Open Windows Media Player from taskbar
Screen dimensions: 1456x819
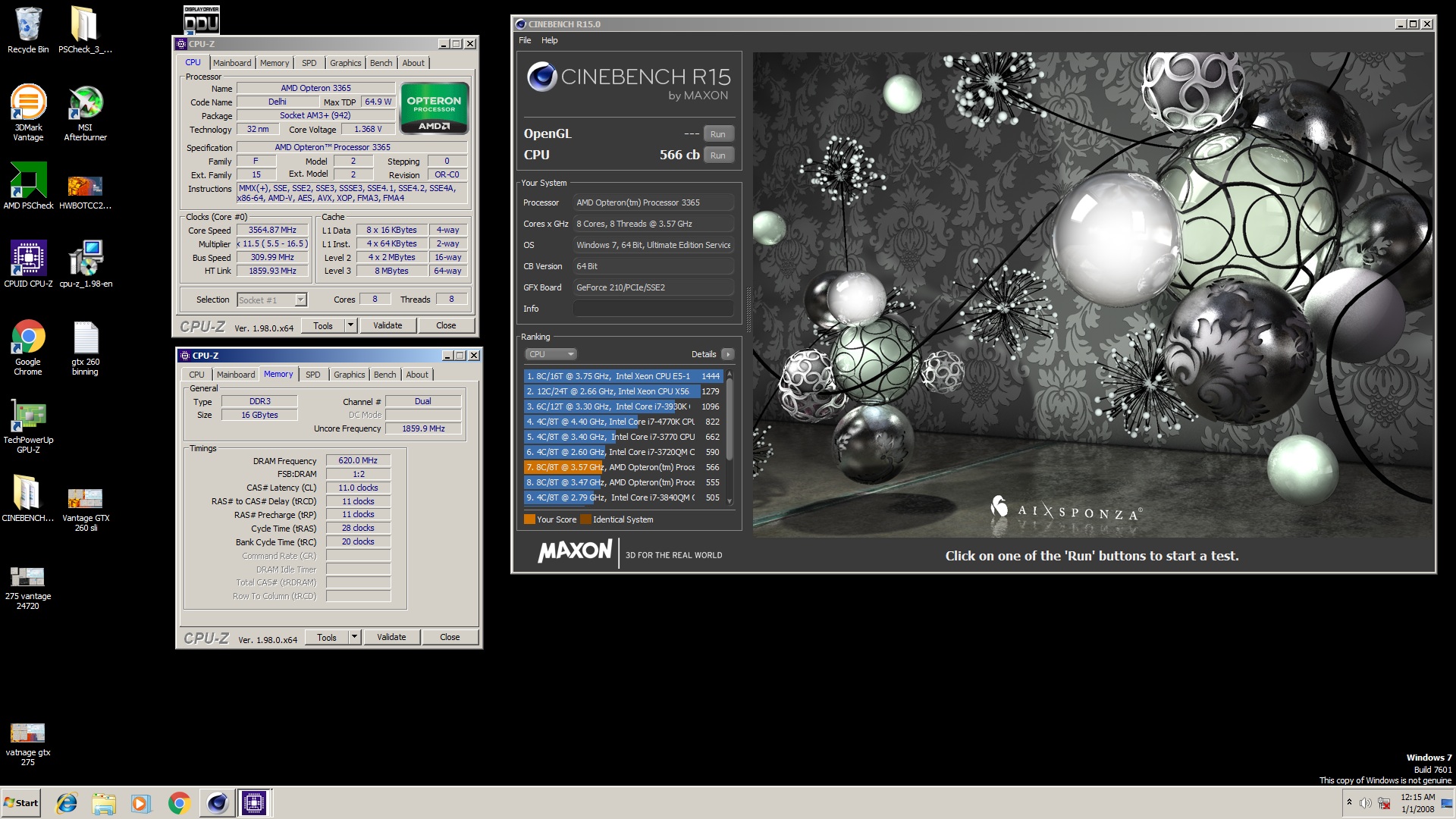141,803
